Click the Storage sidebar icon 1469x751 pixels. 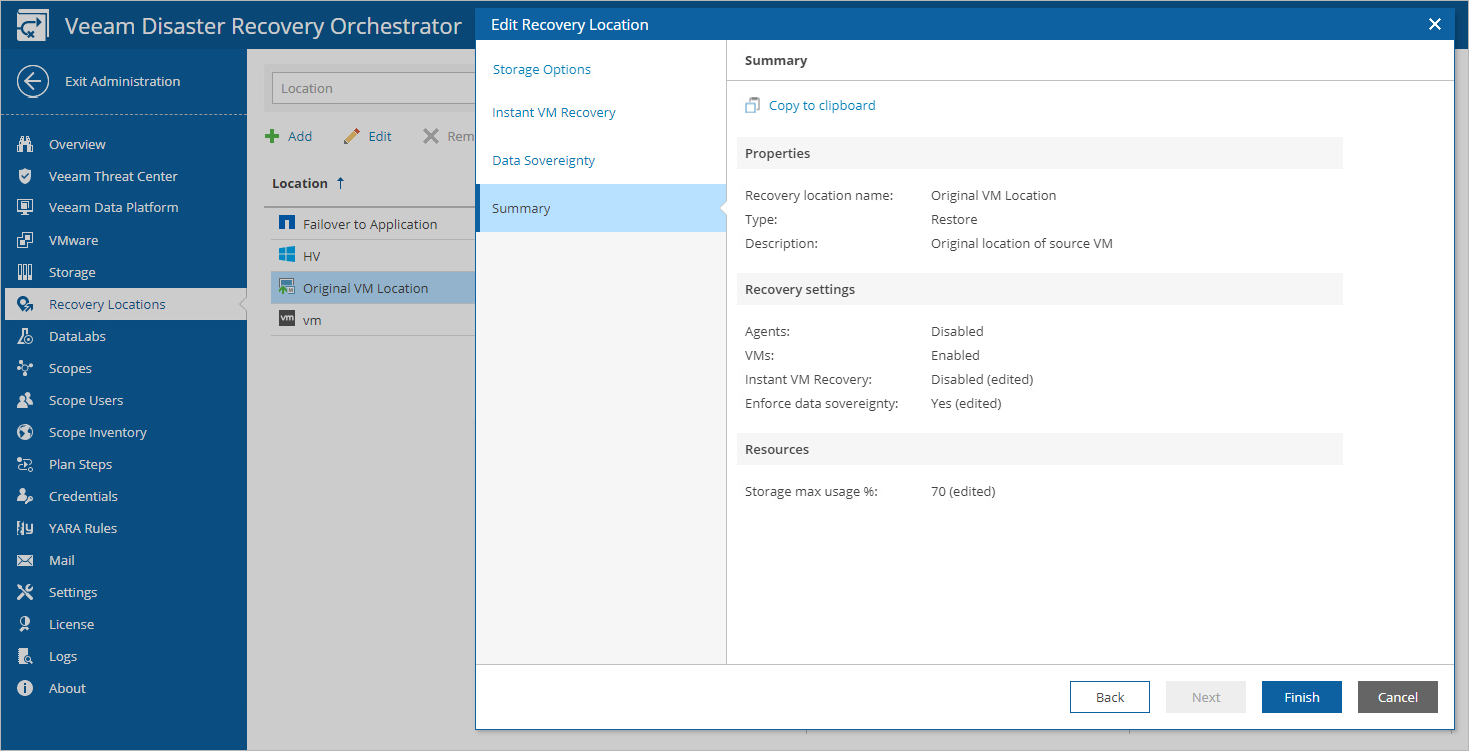26,272
